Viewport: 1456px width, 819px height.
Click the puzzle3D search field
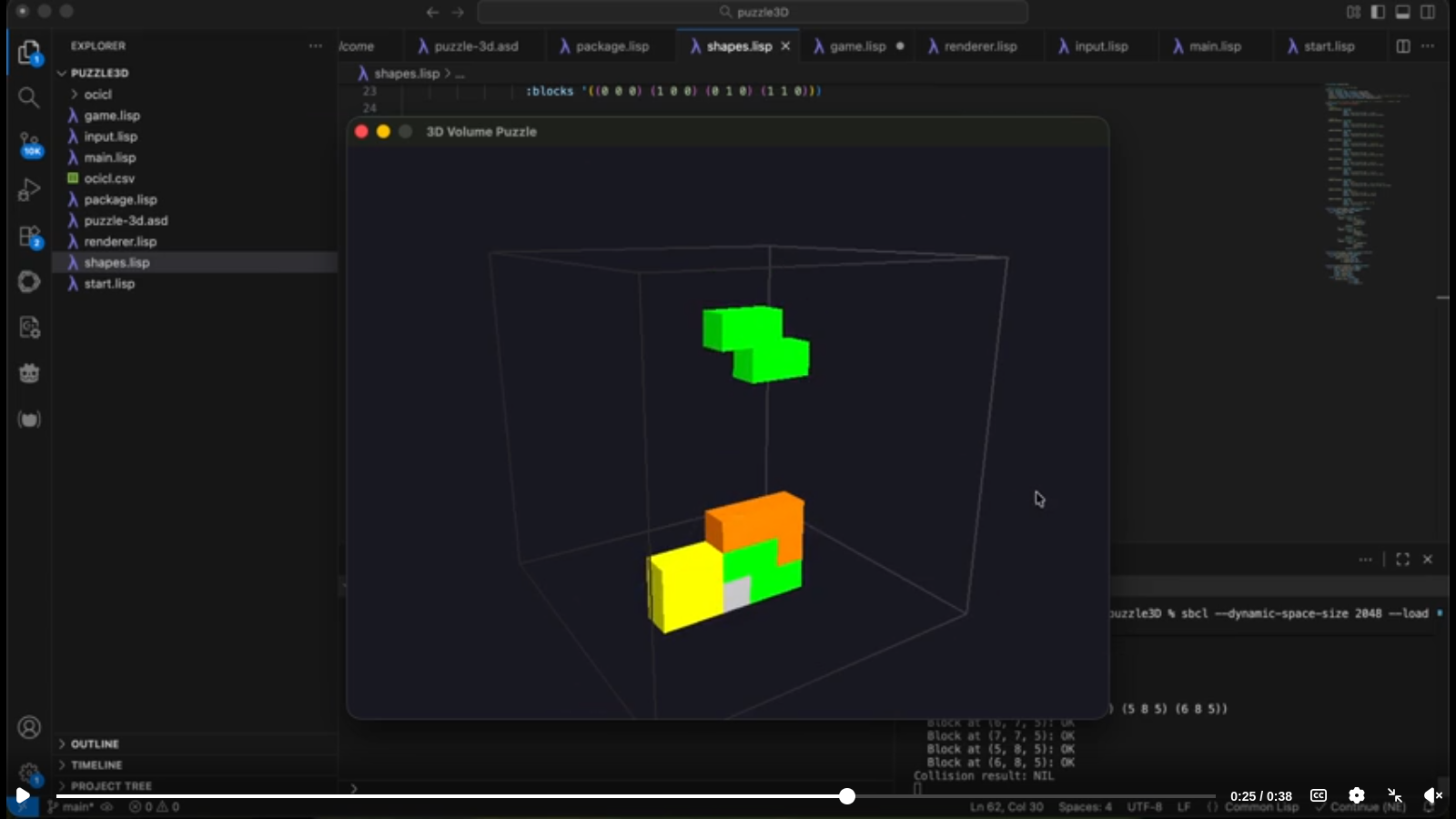[753, 12]
